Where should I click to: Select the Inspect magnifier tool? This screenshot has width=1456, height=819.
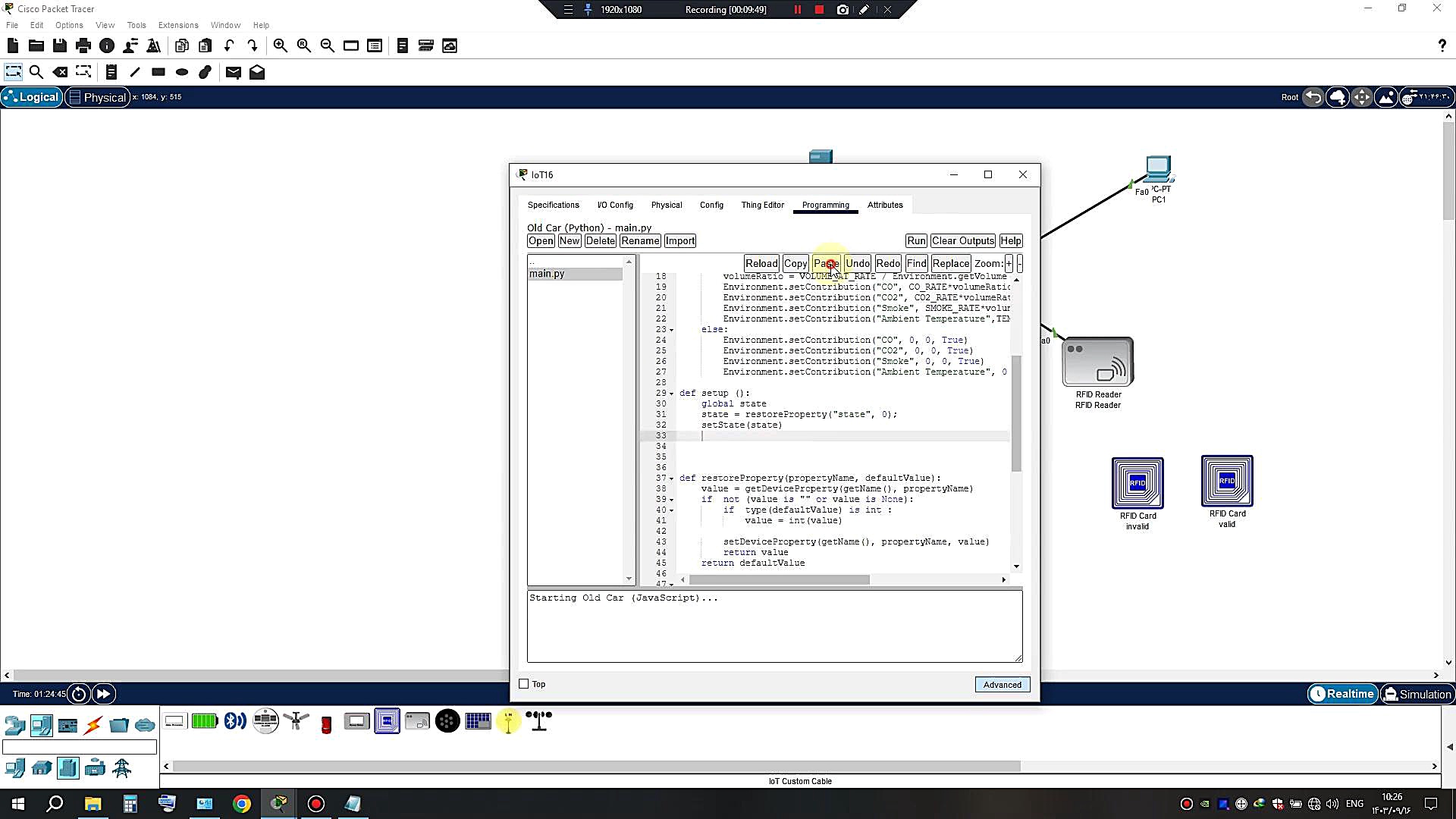point(36,72)
